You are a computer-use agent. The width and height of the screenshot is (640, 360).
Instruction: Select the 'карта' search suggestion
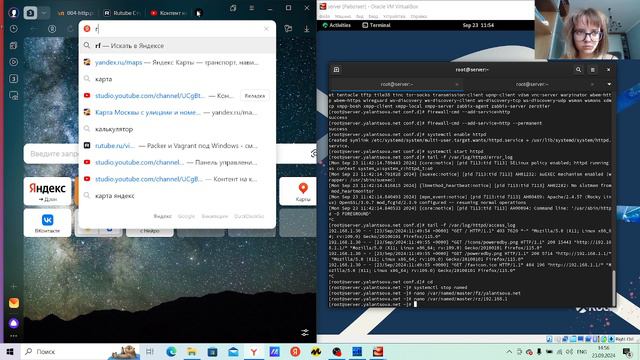pos(177,79)
